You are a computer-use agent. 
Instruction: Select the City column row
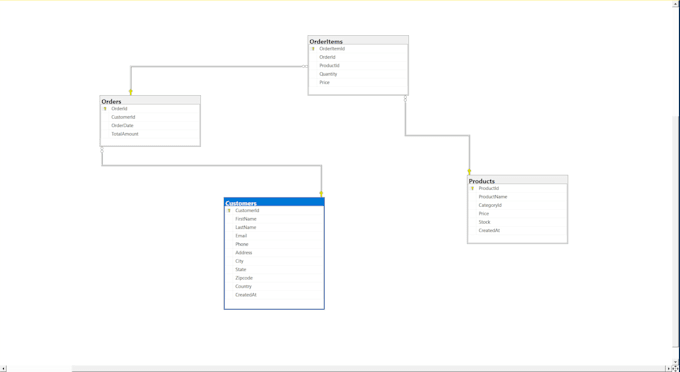coord(274,261)
